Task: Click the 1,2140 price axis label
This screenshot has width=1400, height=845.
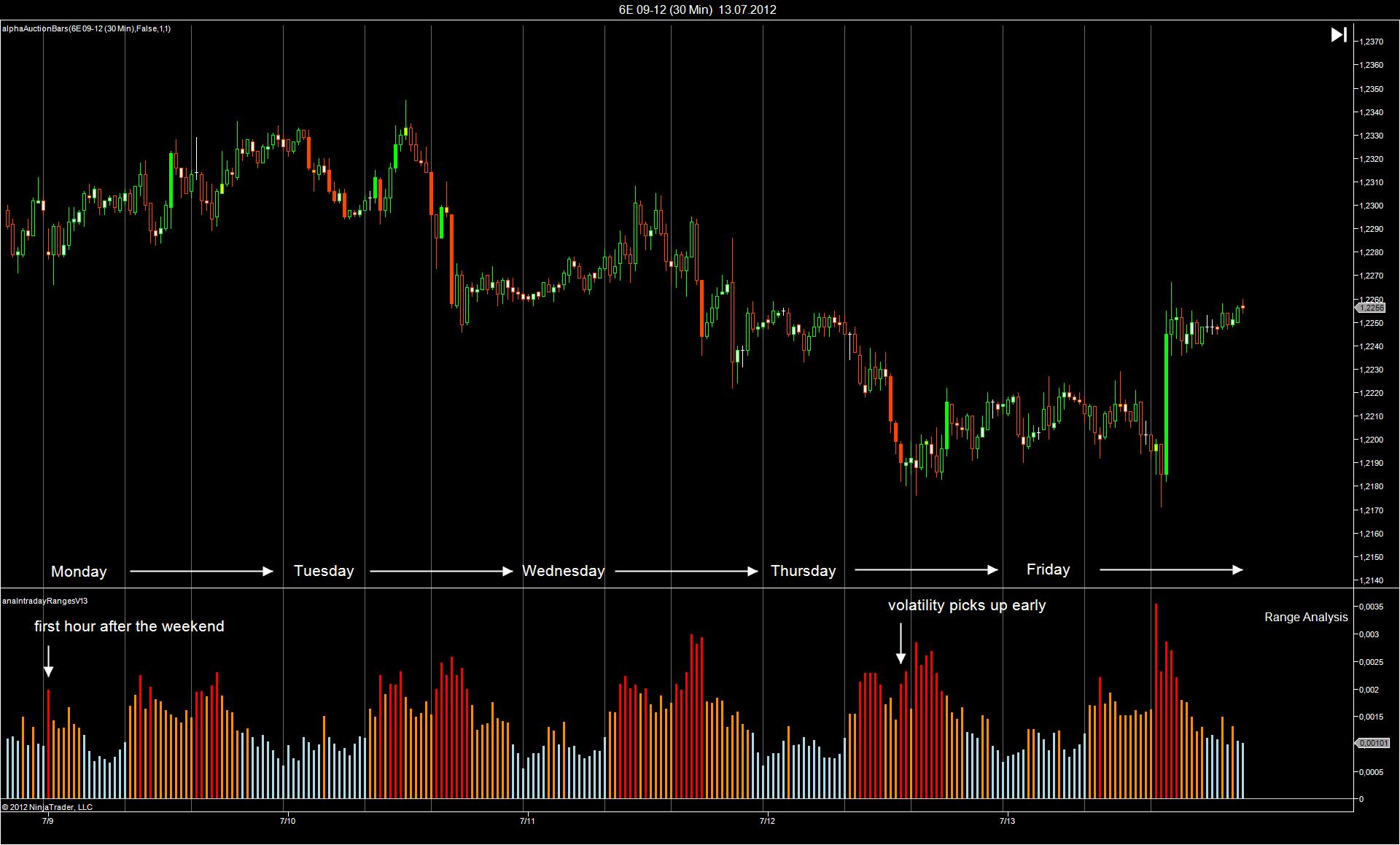Action: tap(1372, 580)
